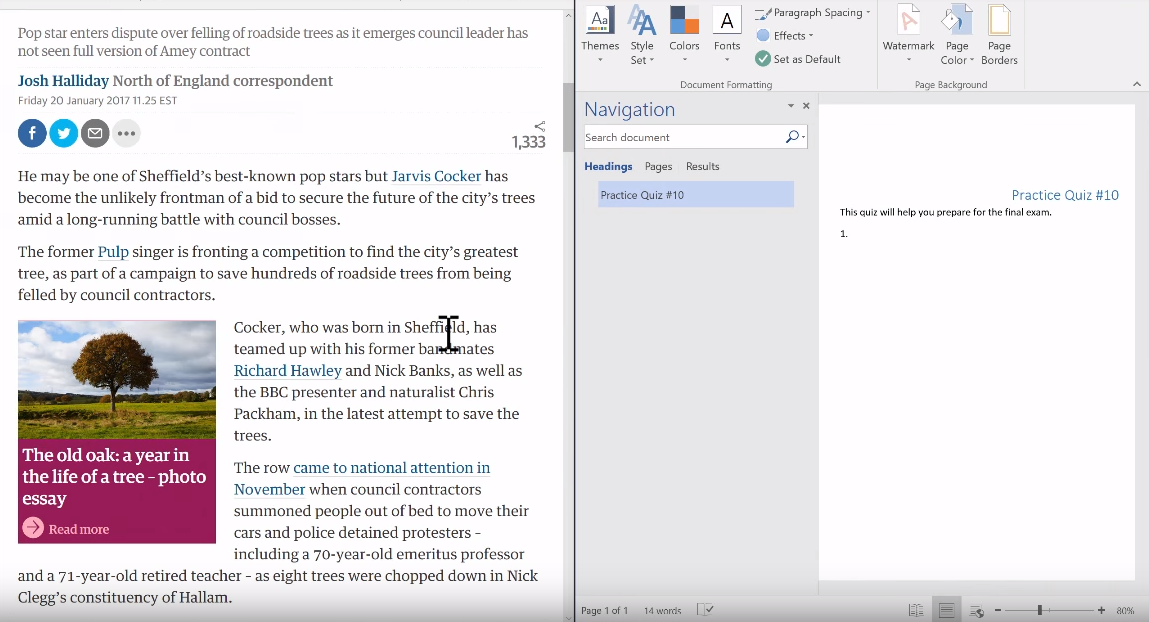The image size is (1149, 622).
Task: Expand the Paragraph Spacing options
Action: click(813, 13)
